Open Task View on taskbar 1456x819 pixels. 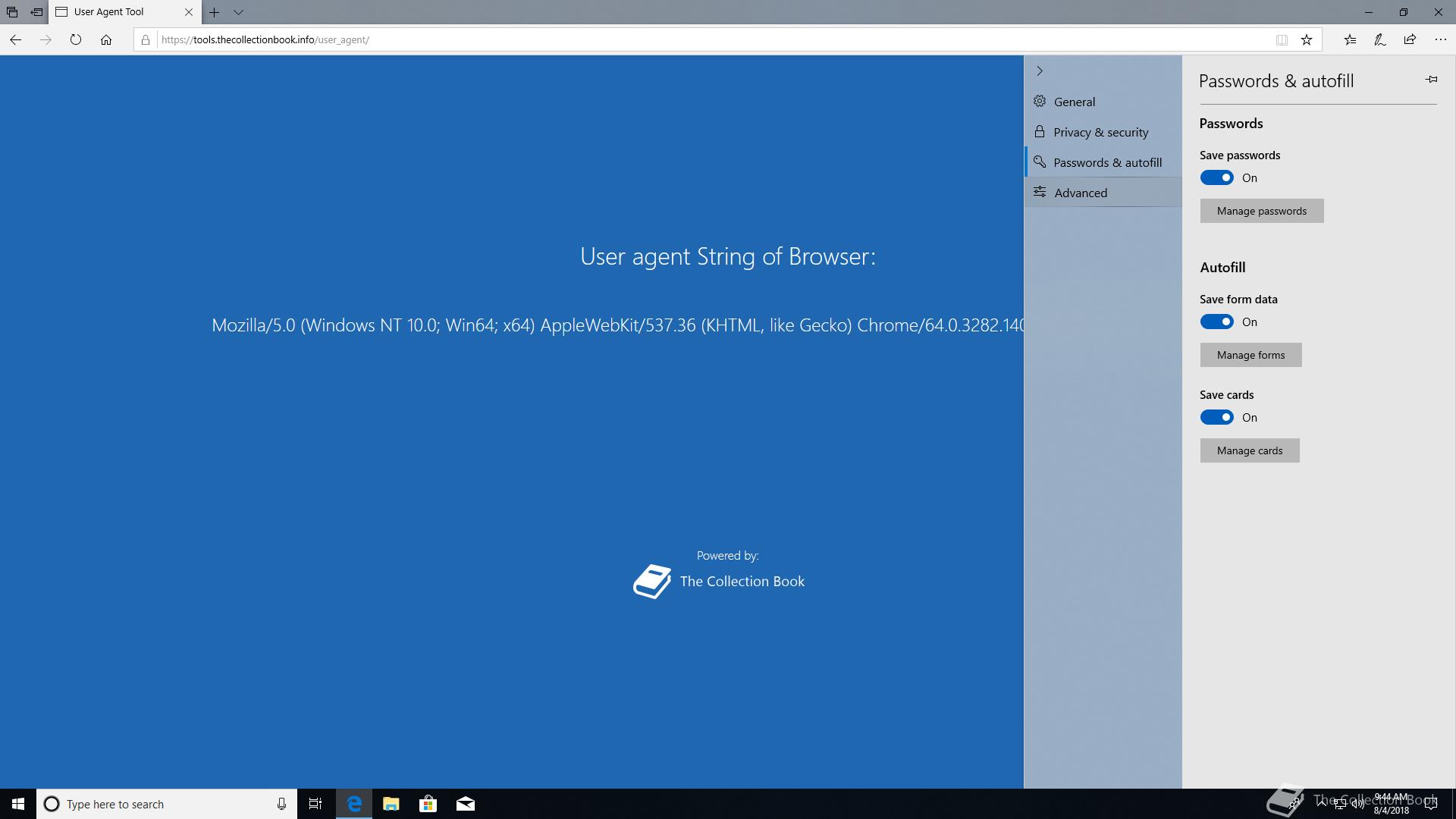point(315,804)
